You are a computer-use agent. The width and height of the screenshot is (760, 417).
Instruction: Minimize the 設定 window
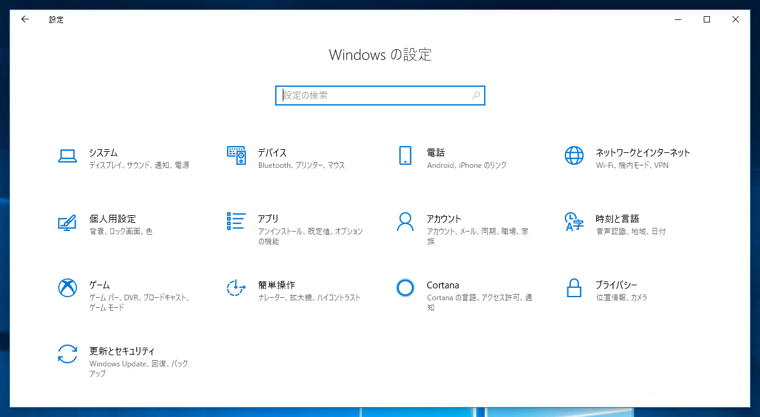pyautogui.click(x=678, y=19)
